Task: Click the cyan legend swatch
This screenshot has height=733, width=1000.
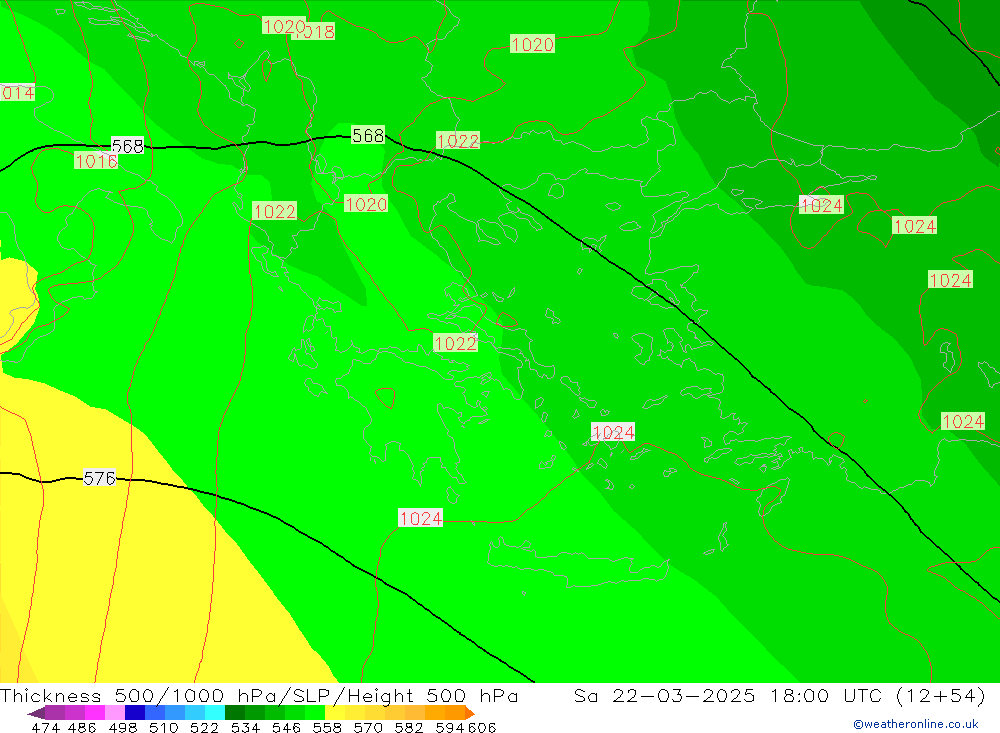Action: 215,713
